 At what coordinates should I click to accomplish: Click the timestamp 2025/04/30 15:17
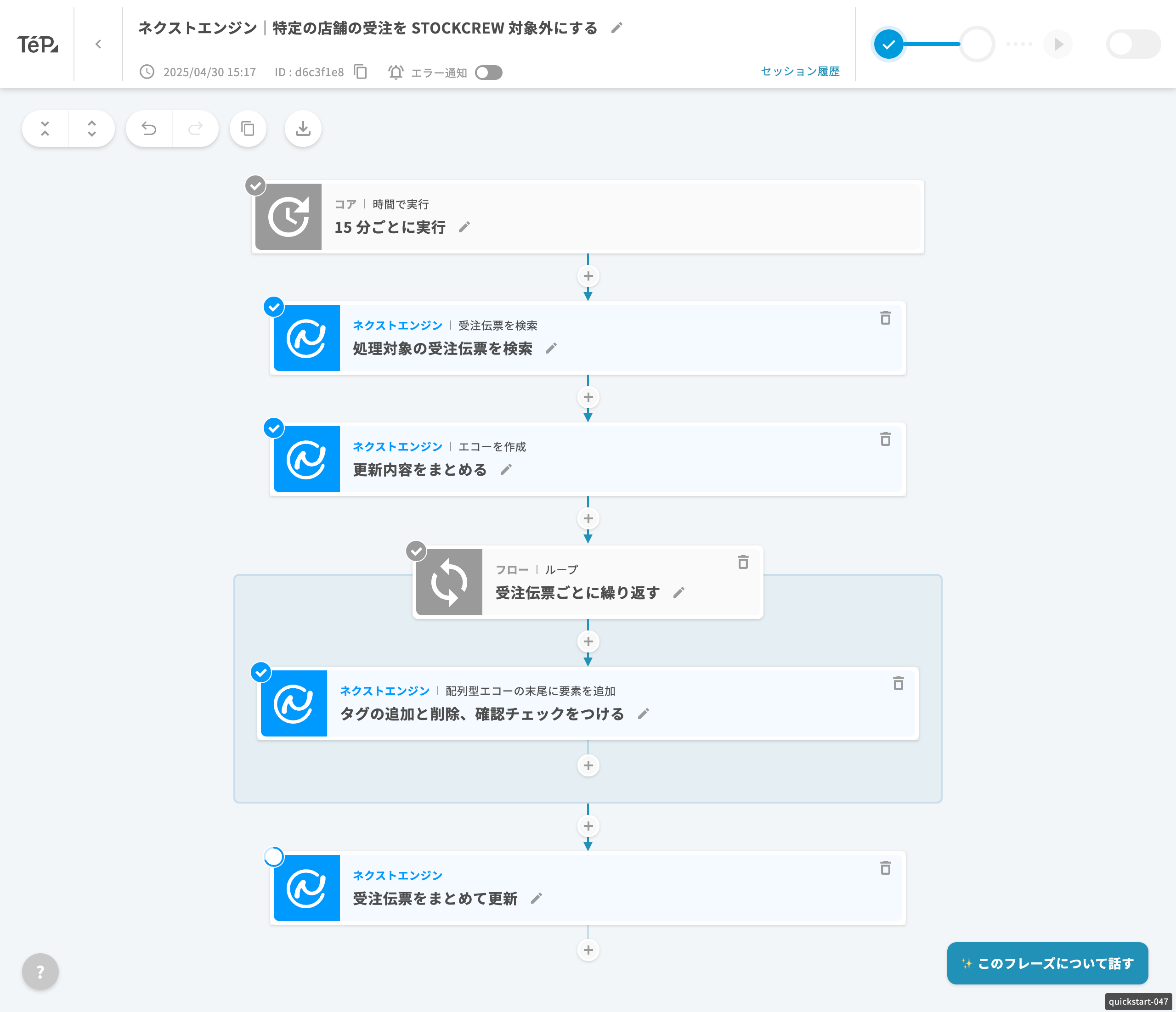(209, 72)
